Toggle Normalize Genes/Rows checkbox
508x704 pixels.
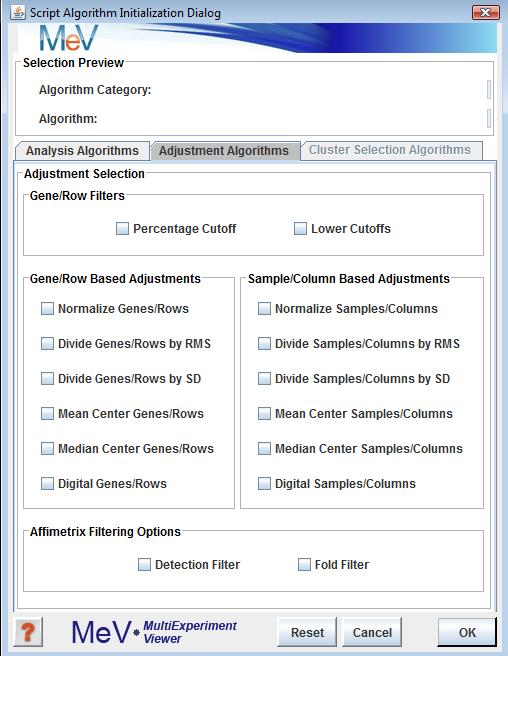[47, 308]
